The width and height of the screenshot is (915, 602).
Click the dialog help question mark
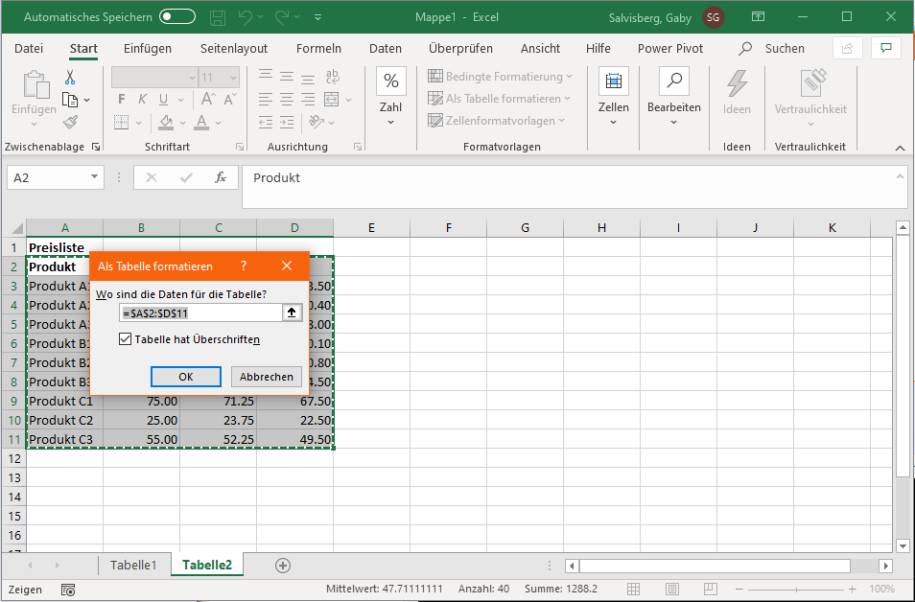pos(243,266)
